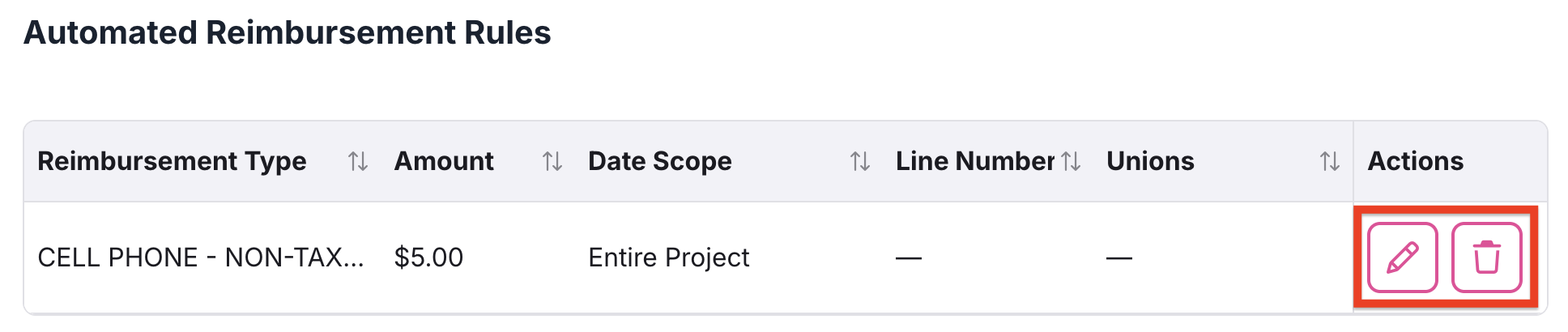Select the first rule row in the table
Screen dimensions: 1568x332
[x=786, y=258]
